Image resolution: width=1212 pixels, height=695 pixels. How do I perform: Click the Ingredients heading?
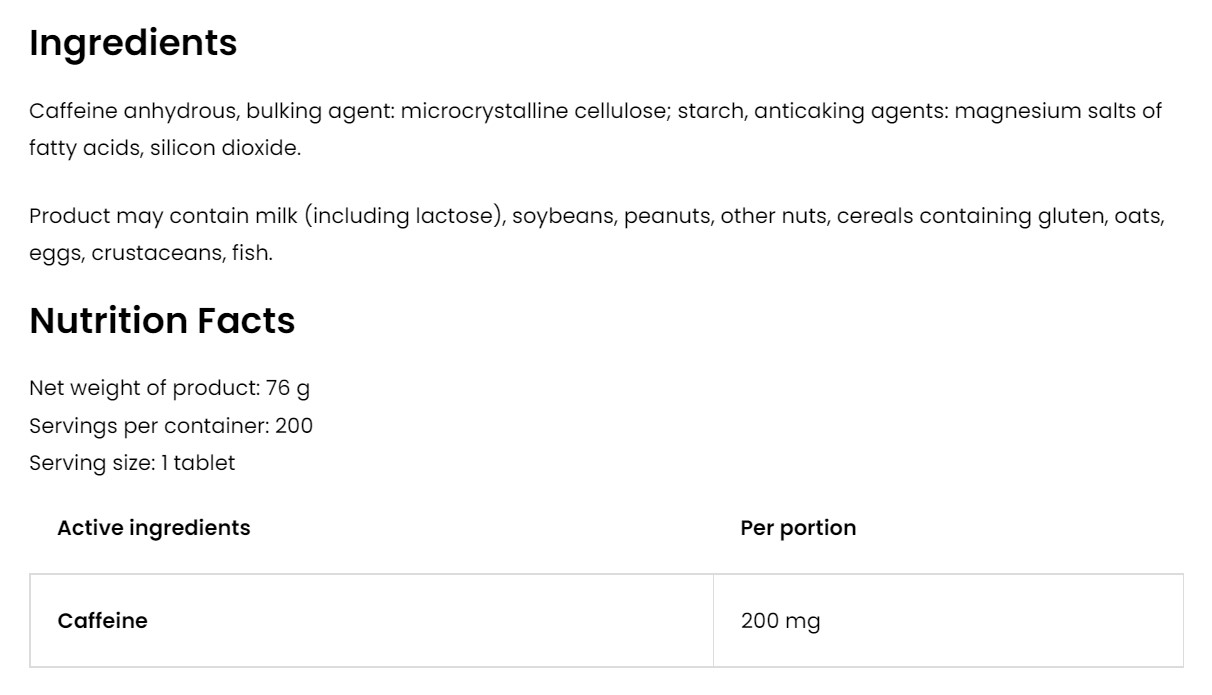[133, 43]
